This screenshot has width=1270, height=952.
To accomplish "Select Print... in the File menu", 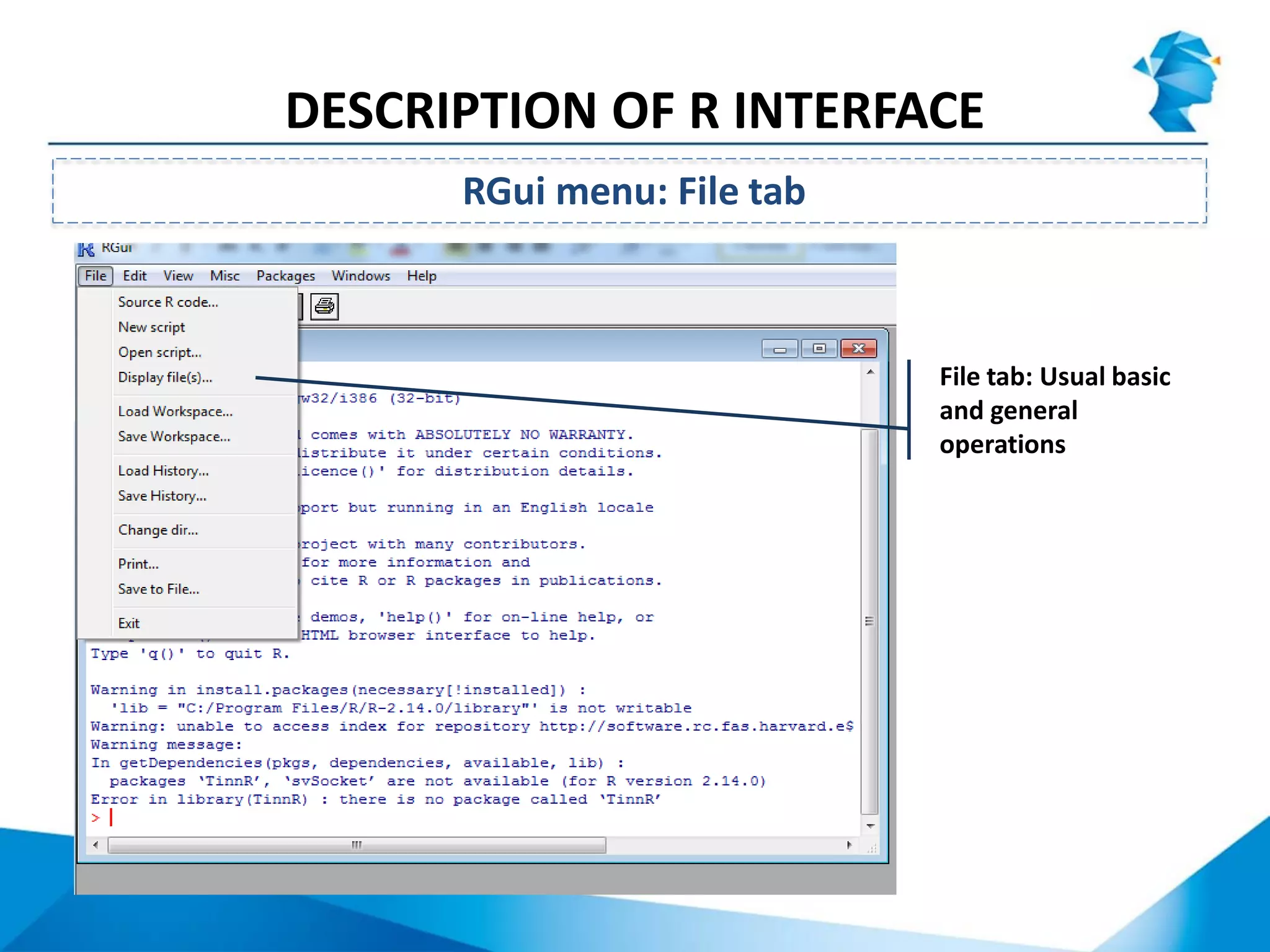I will tap(188, 564).
